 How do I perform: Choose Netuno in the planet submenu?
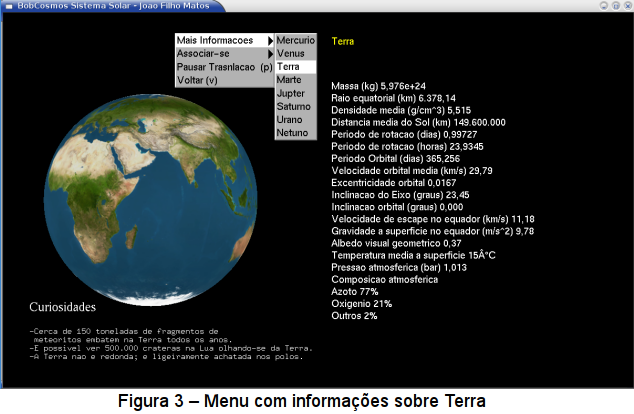pos(296,133)
